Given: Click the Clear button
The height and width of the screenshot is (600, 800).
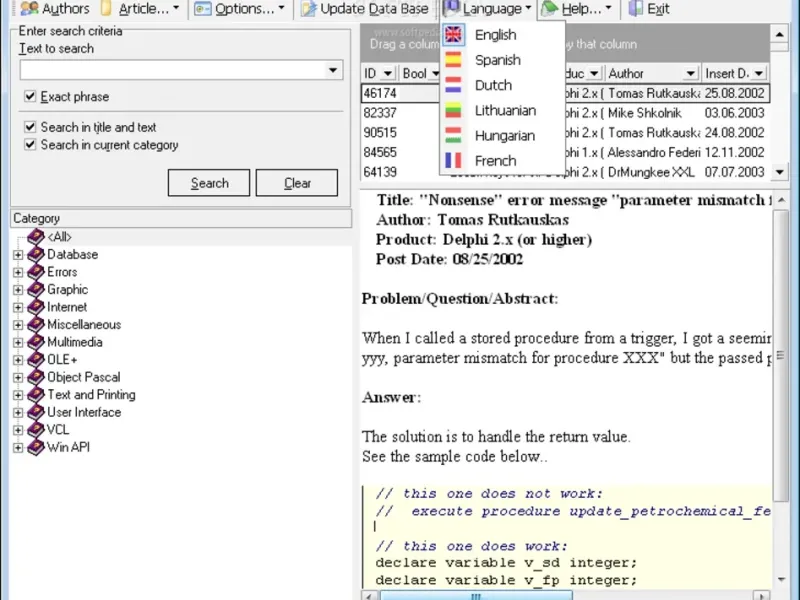Looking at the screenshot, I should [296, 183].
